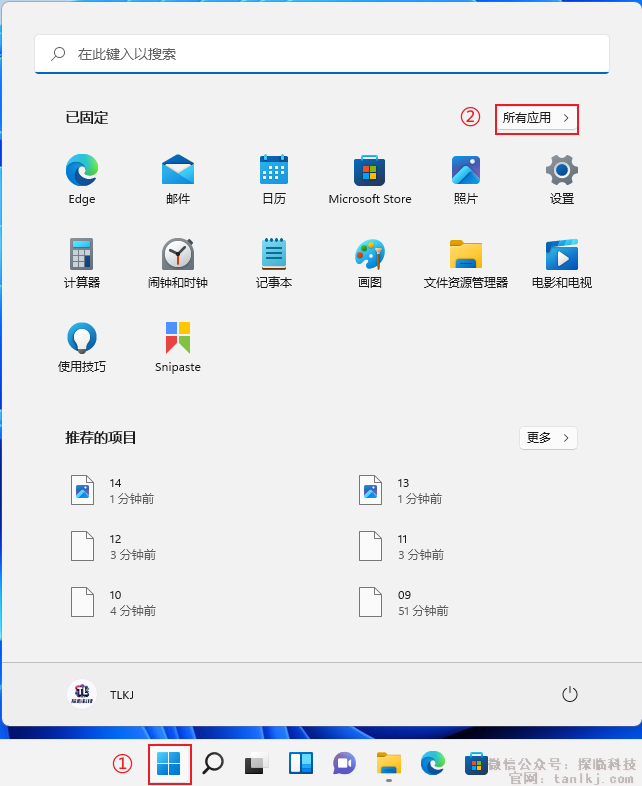Open recommended image file 13
This screenshot has height=786, width=642.
[401, 490]
